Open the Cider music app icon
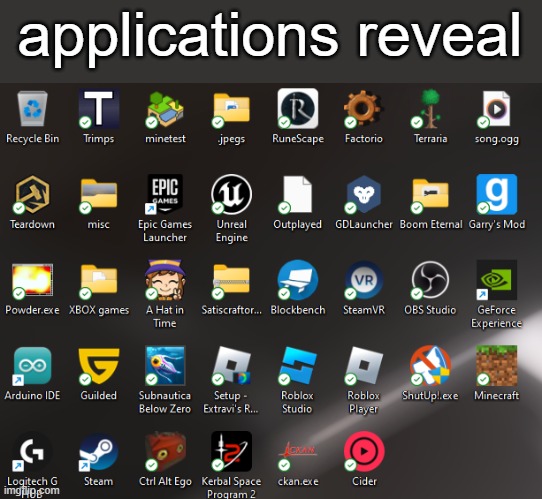542x499 pixels. pos(364,451)
